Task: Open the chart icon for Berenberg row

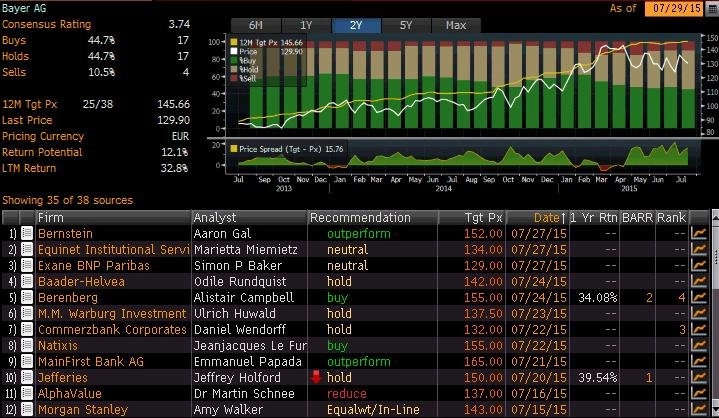Action: click(699, 297)
